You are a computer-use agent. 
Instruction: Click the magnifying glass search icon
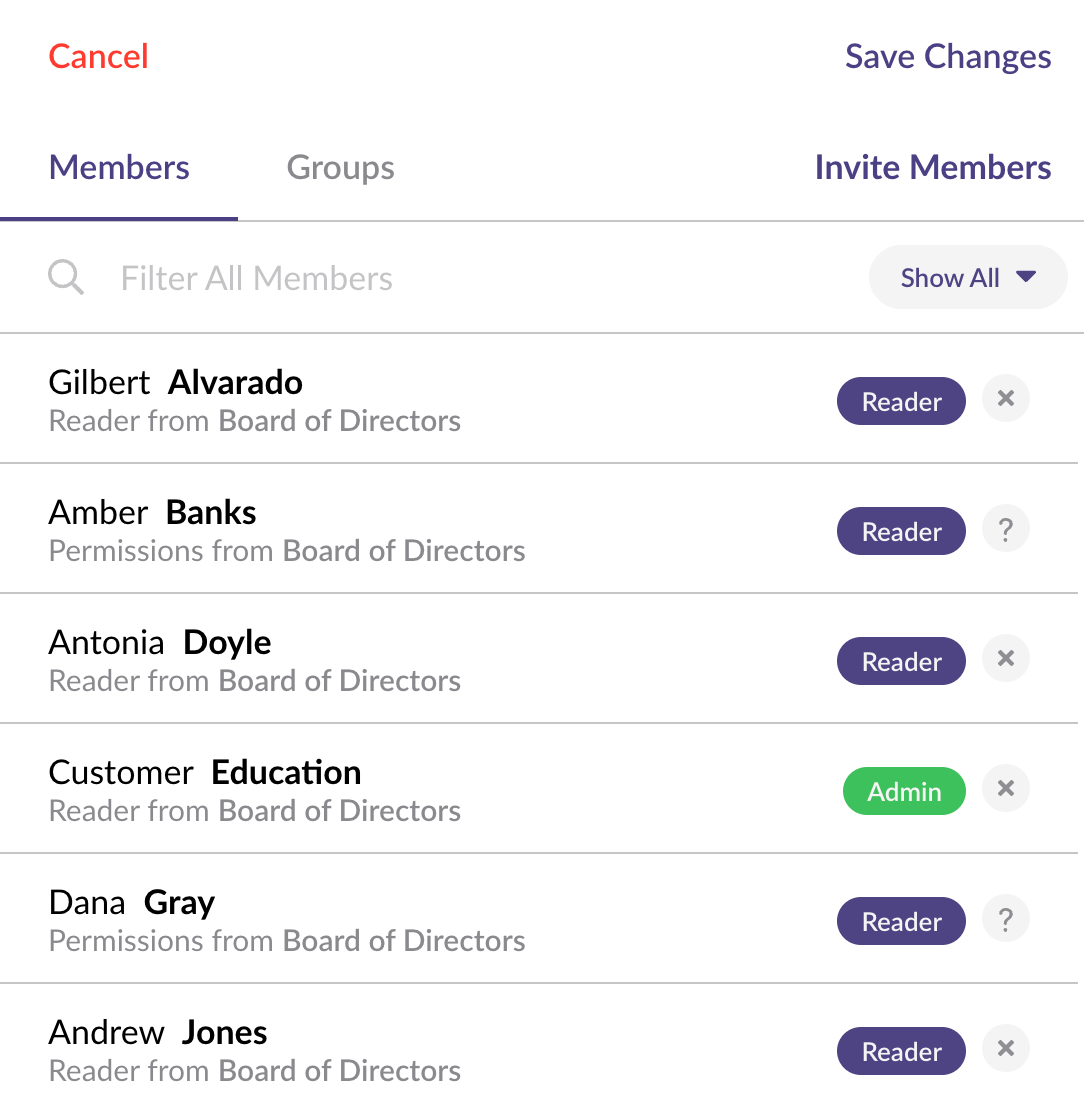click(x=66, y=277)
